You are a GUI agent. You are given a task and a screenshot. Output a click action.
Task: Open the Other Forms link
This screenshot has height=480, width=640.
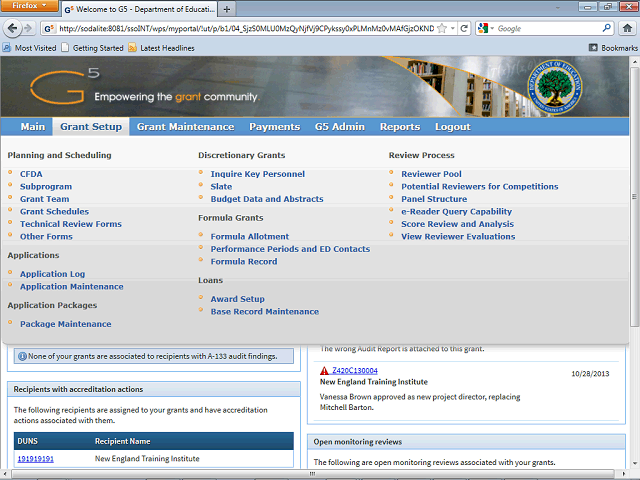point(46,237)
